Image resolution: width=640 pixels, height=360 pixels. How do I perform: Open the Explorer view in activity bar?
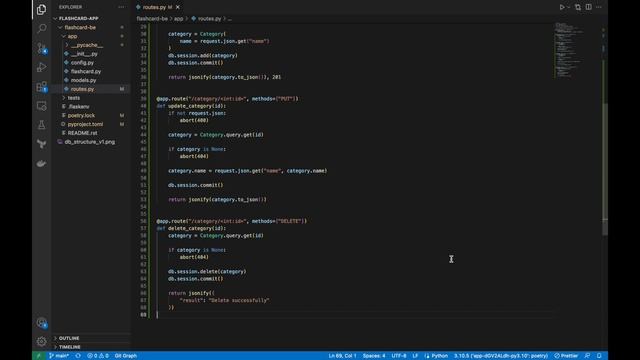[x=41, y=9]
